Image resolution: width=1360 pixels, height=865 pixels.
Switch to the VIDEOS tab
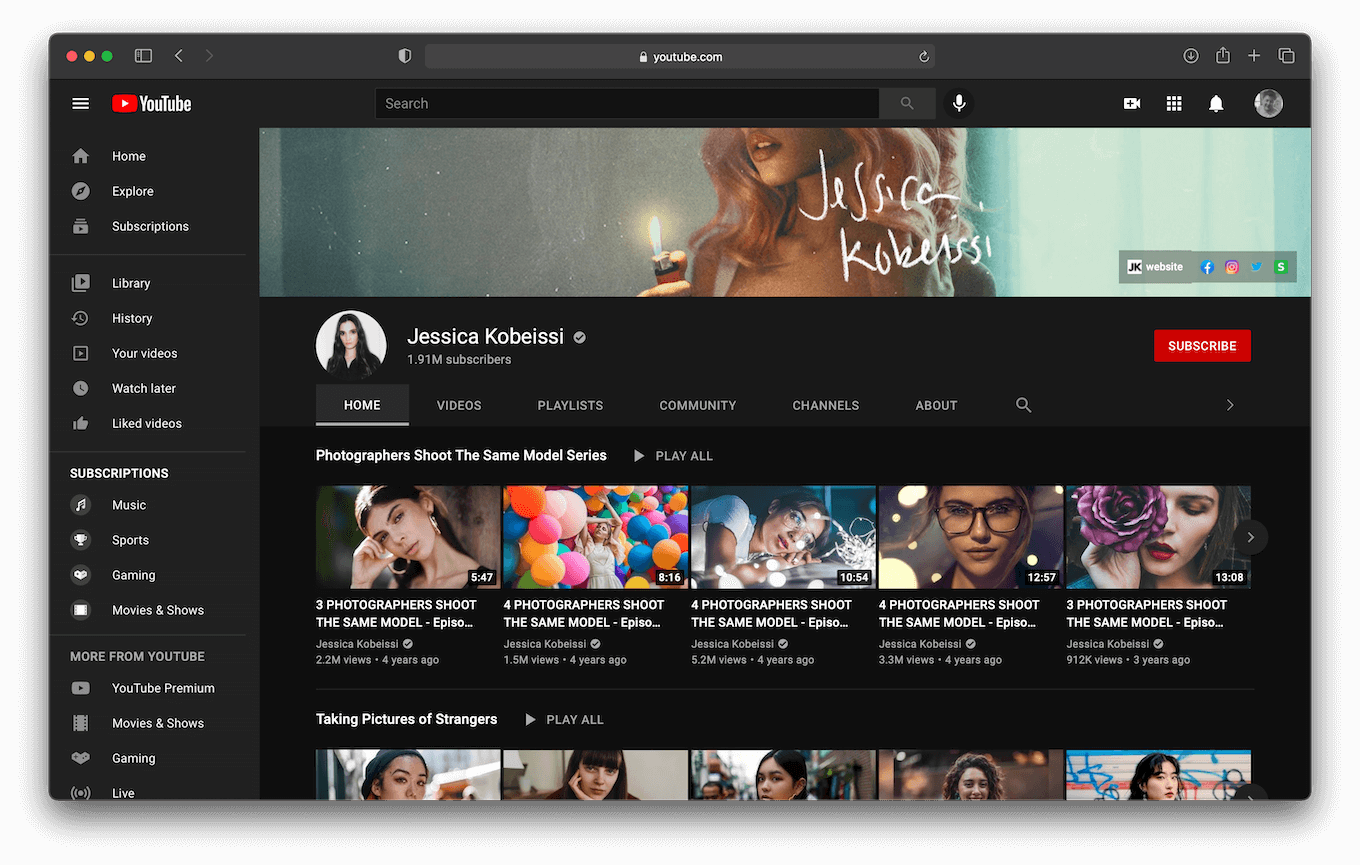tap(459, 405)
